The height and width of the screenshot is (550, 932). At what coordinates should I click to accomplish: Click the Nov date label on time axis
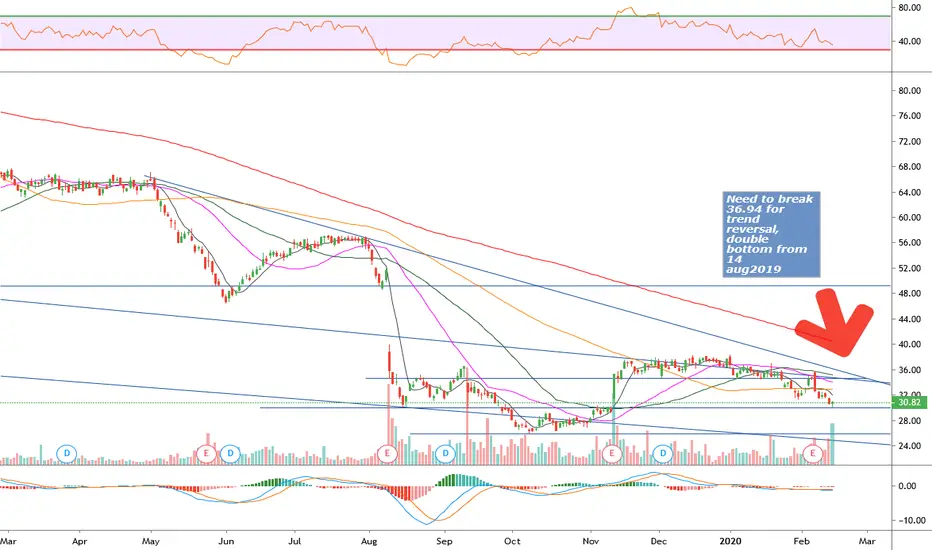pyautogui.click(x=591, y=542)
